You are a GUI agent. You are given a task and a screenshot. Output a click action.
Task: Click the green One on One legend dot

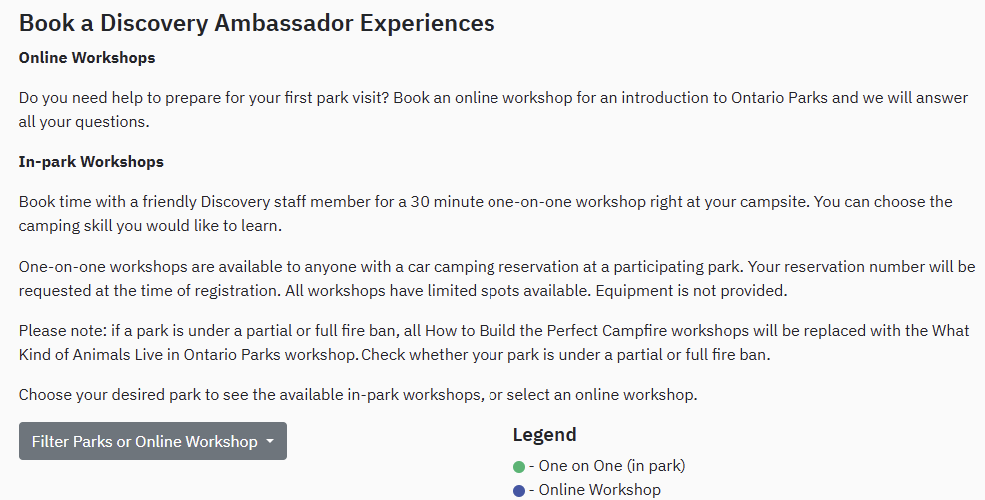519,467
